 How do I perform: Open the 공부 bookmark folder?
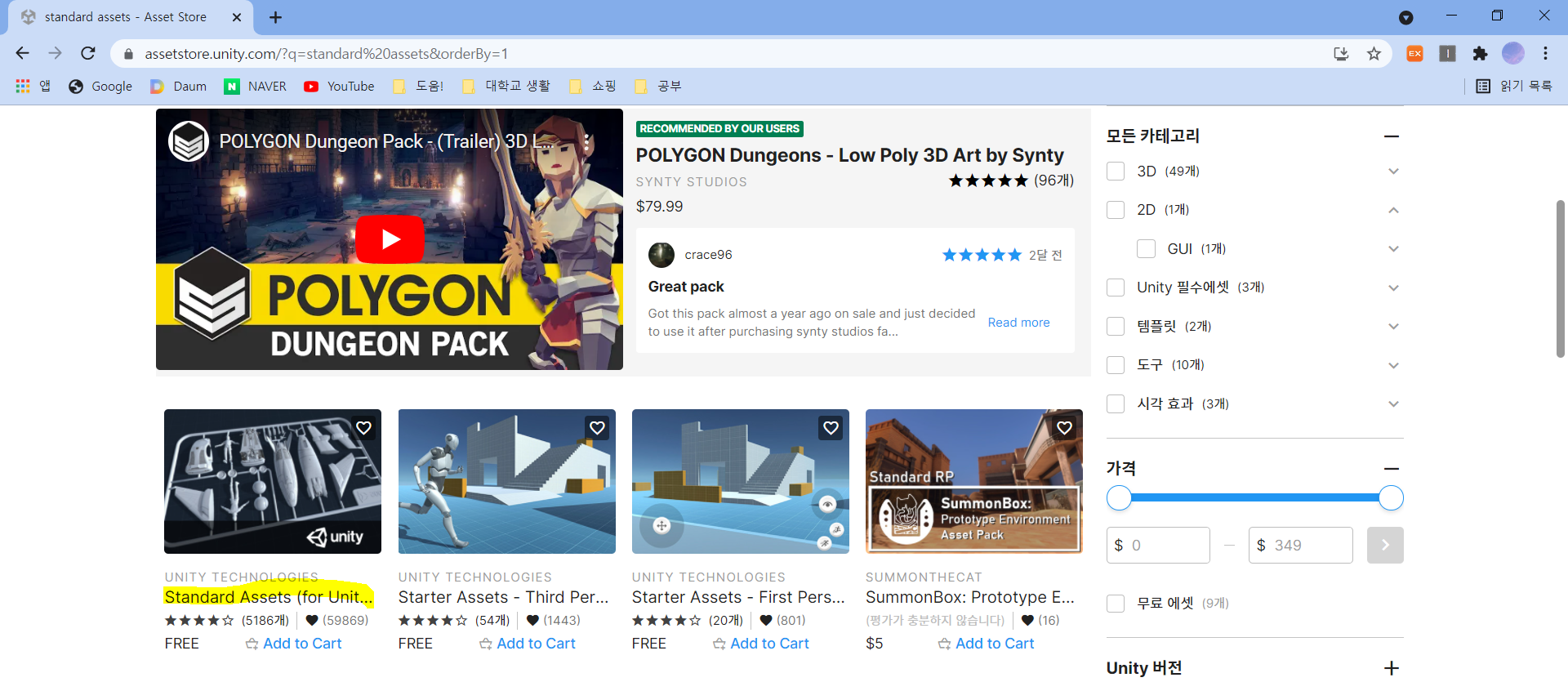658,86
